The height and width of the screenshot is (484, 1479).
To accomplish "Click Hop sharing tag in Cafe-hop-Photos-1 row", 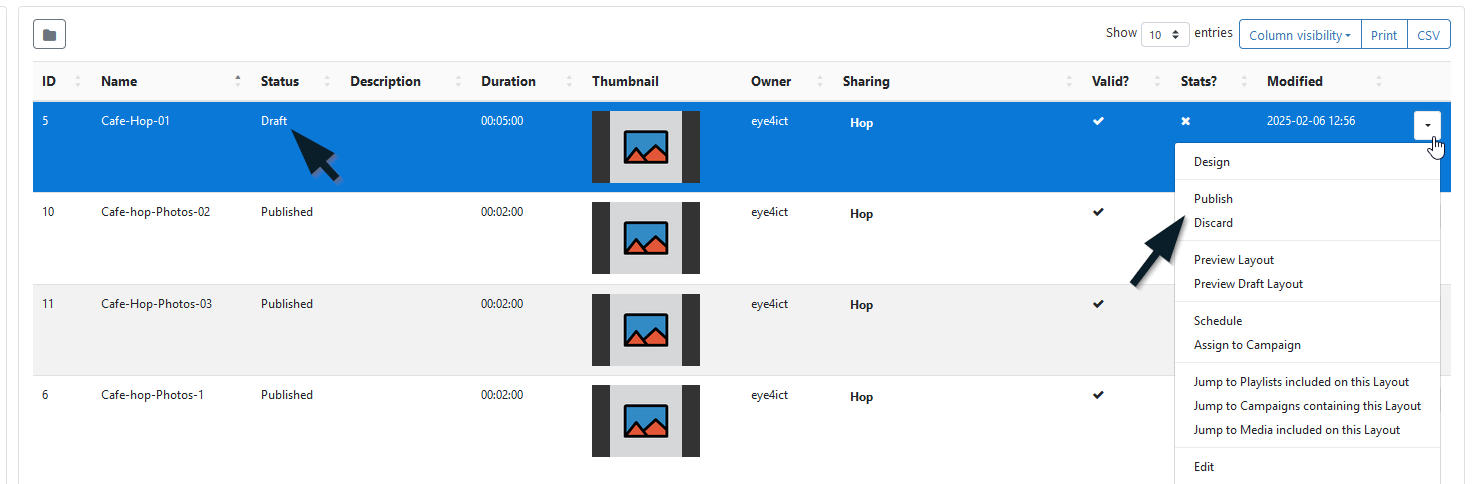I will pyautogui.click(x=861, y=397).
